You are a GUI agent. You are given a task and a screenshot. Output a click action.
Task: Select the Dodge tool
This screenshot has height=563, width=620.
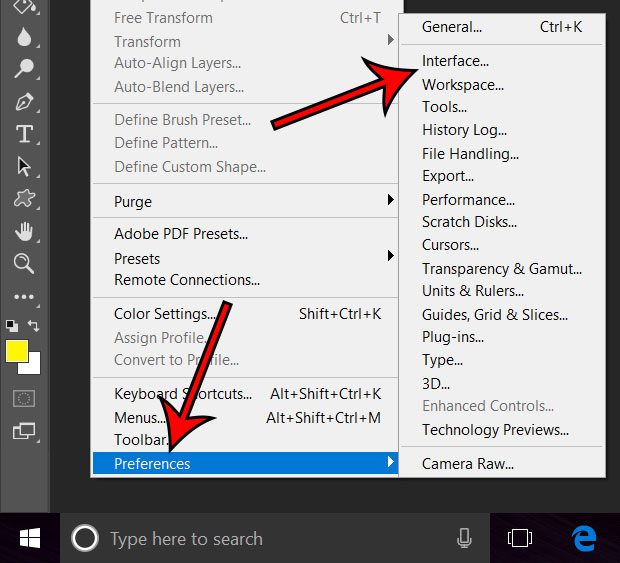(24, 69)
